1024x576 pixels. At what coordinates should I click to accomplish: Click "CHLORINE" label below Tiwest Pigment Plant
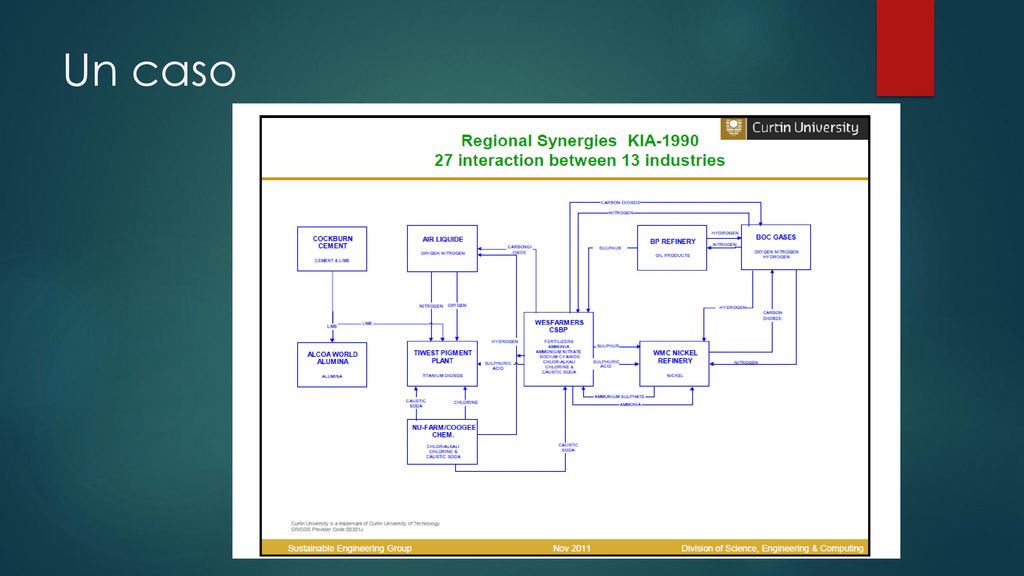coord(466,402)
